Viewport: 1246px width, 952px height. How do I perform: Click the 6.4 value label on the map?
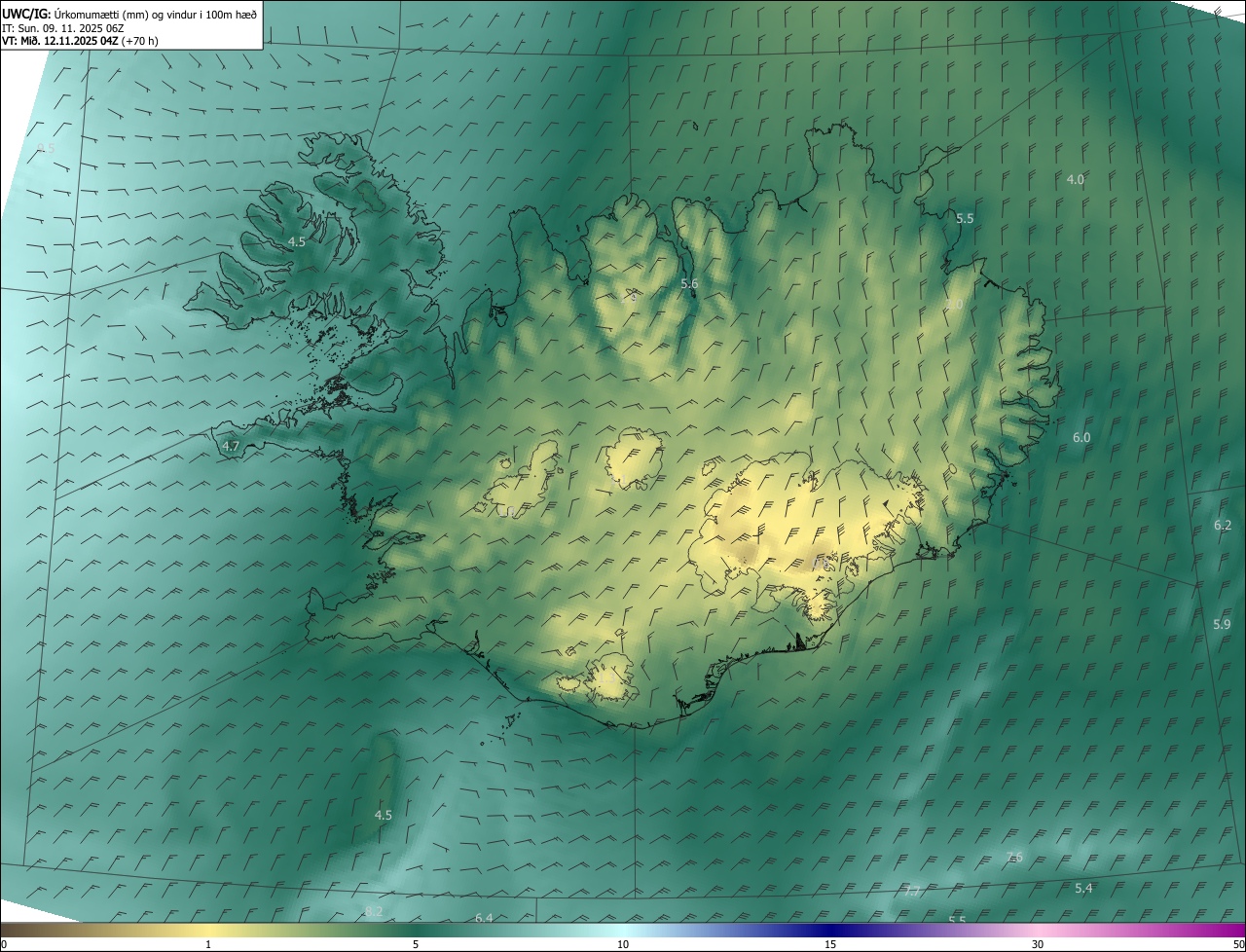click(484, 918)
